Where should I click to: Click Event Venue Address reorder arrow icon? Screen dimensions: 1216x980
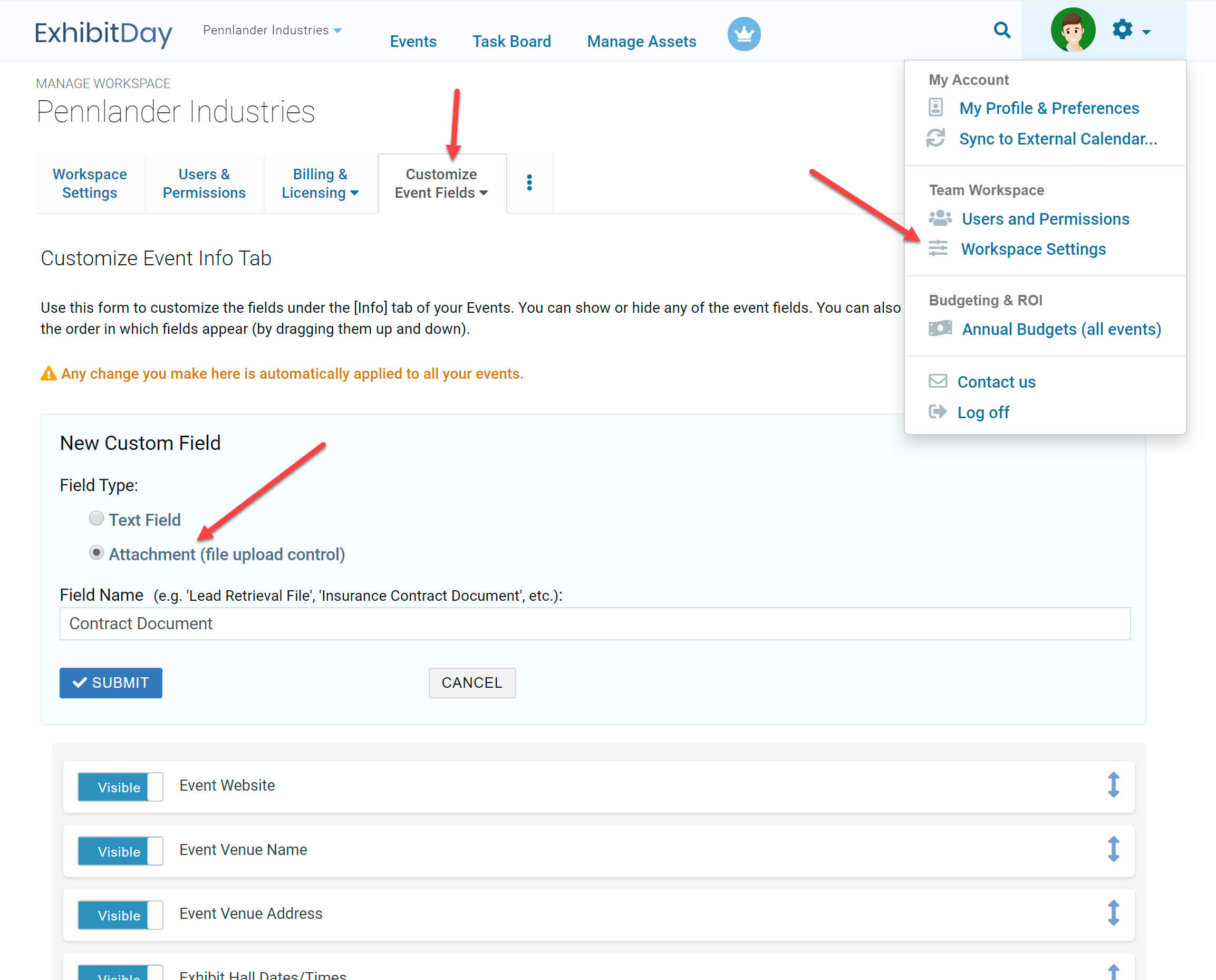coord(1113,913)
